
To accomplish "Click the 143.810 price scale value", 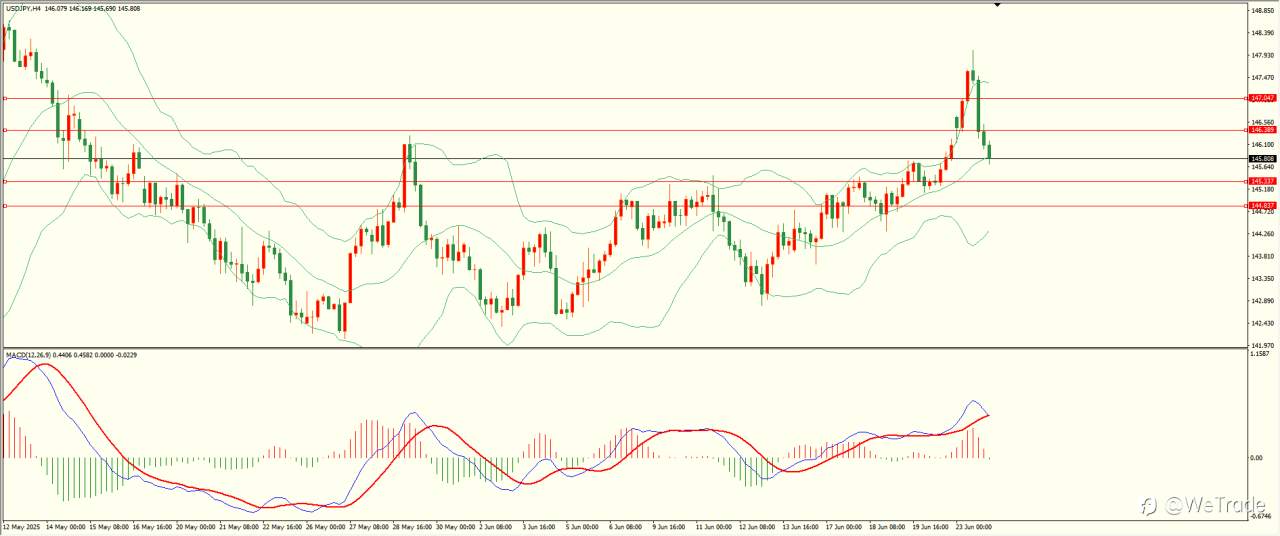I will point(1261,256).
